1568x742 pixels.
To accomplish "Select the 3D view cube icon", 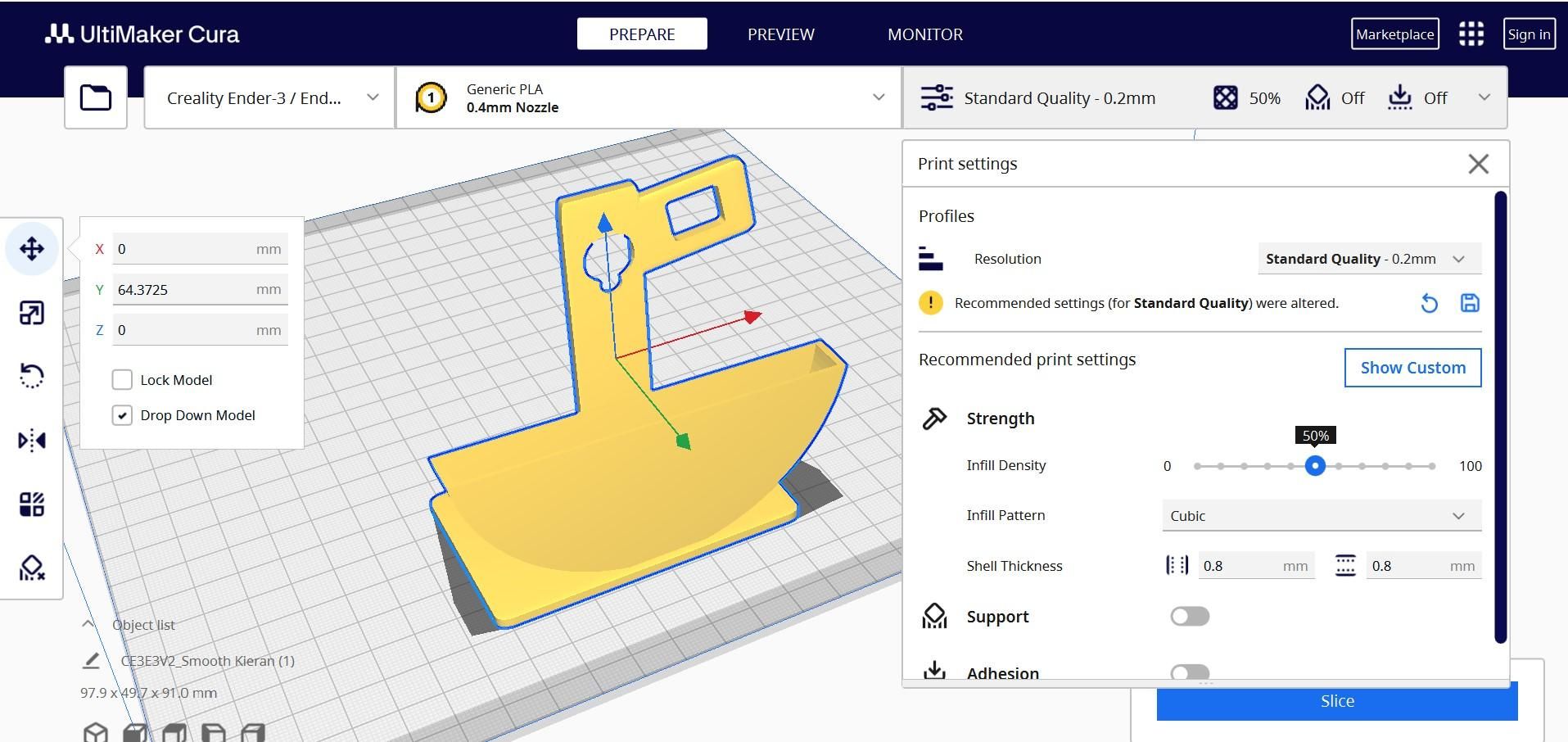I will coord(96,732).
